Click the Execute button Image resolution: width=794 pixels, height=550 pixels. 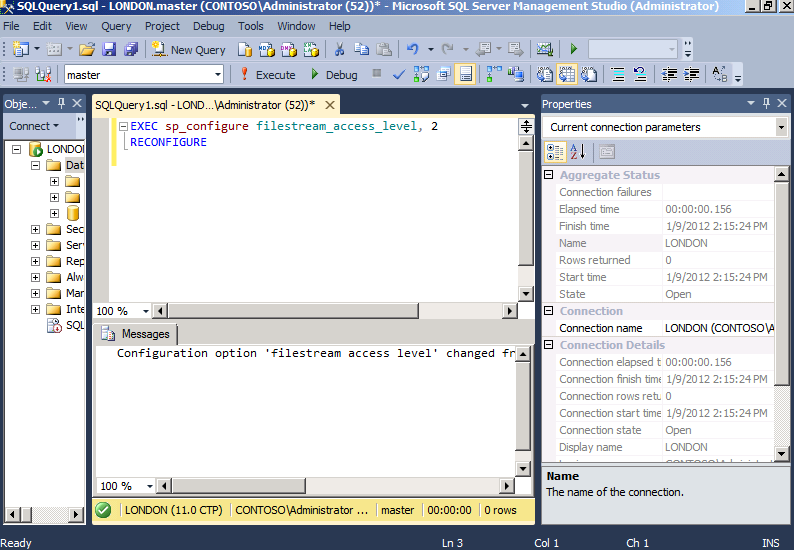click(267, 74)
